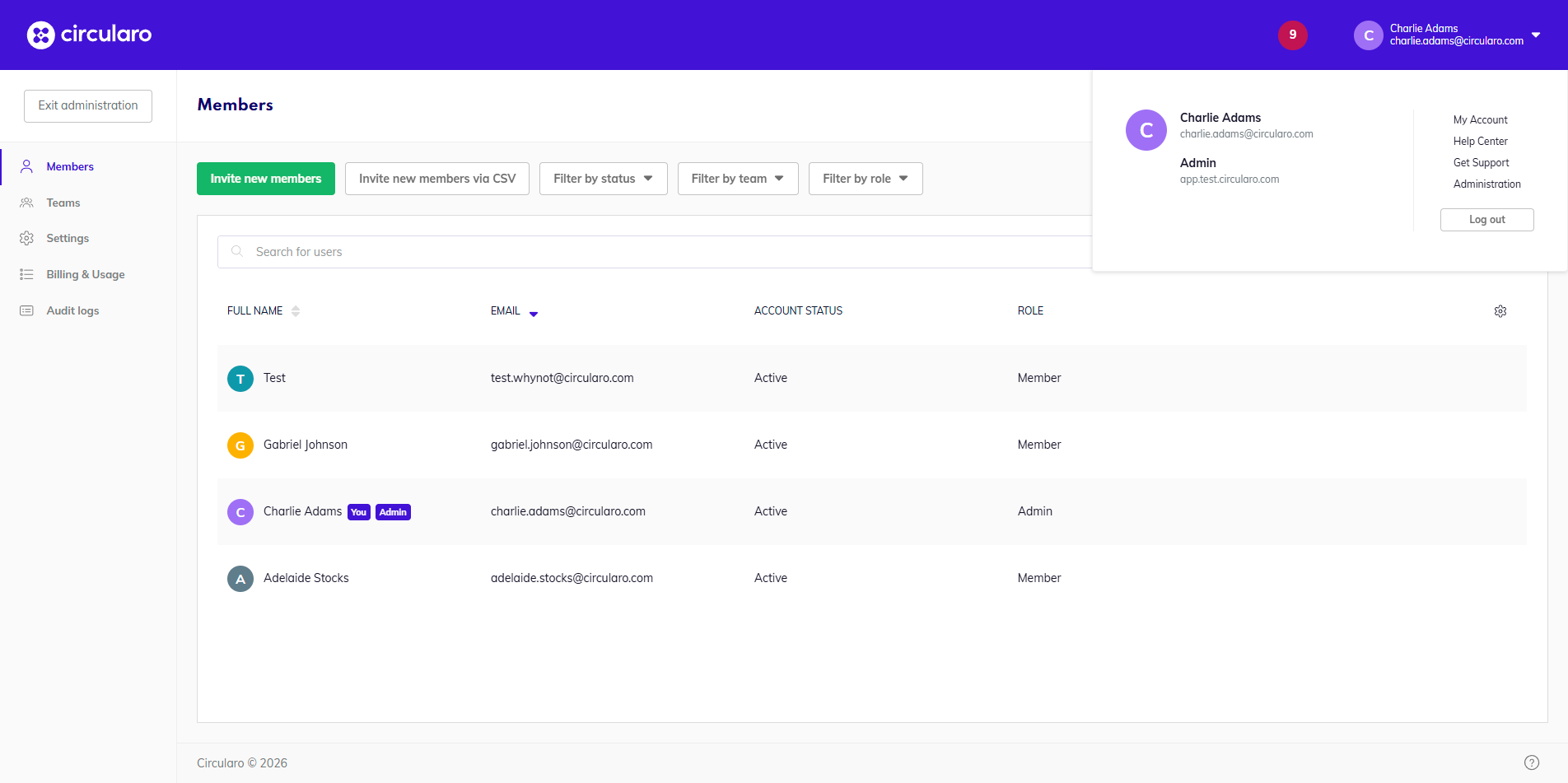Select My Account from the profile menu

click(x=1480, y=120)
